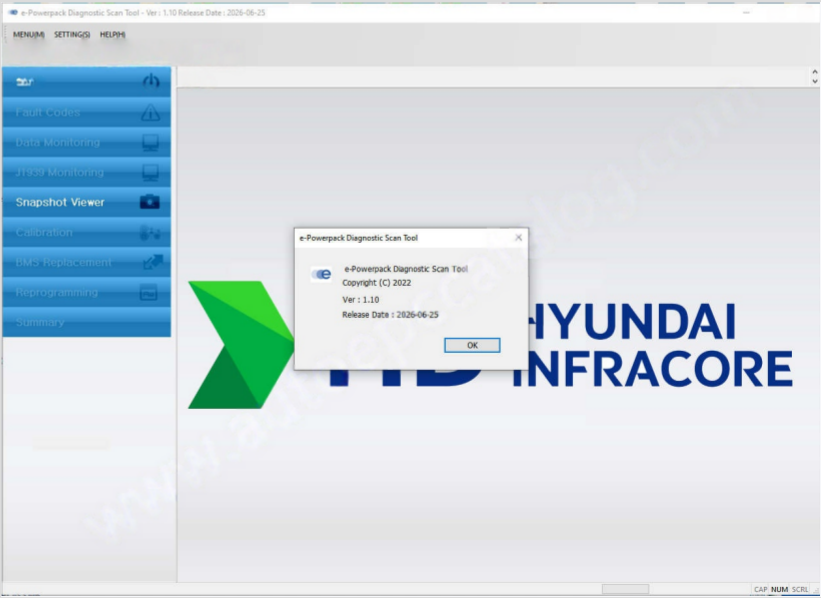
Task: Click the scroll down arrow at top right
Action: pos(815,82)
